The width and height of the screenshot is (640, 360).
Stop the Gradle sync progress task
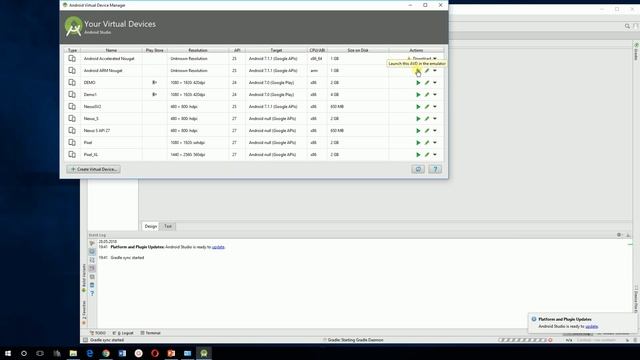(x=550, y=340)
